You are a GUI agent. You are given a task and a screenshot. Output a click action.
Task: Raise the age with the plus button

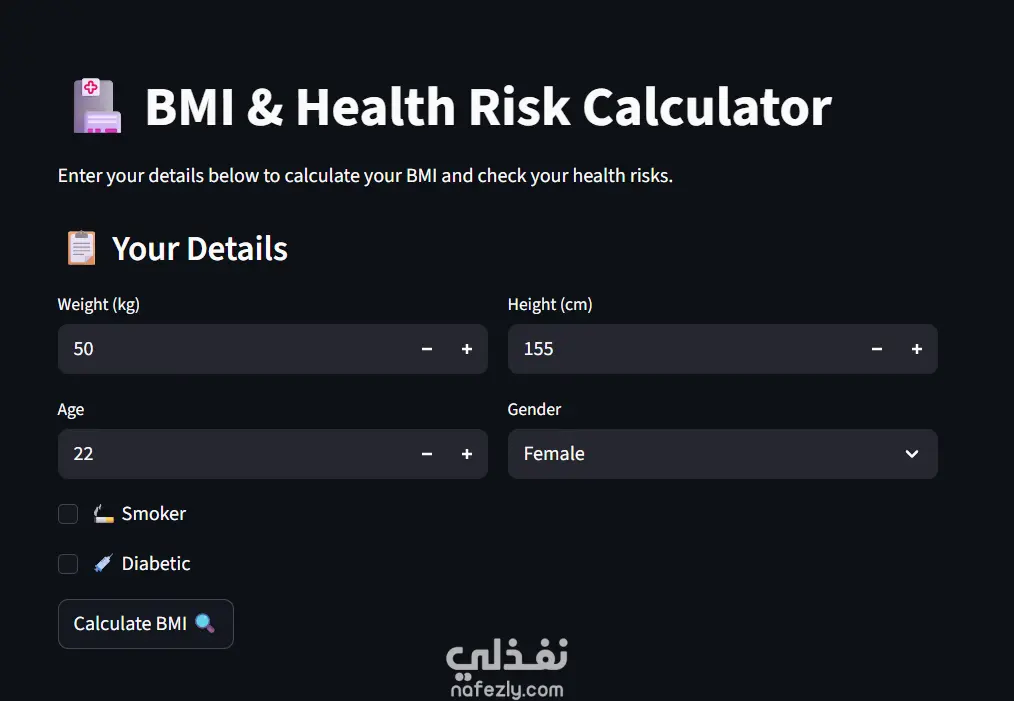[x=467, y=454]
